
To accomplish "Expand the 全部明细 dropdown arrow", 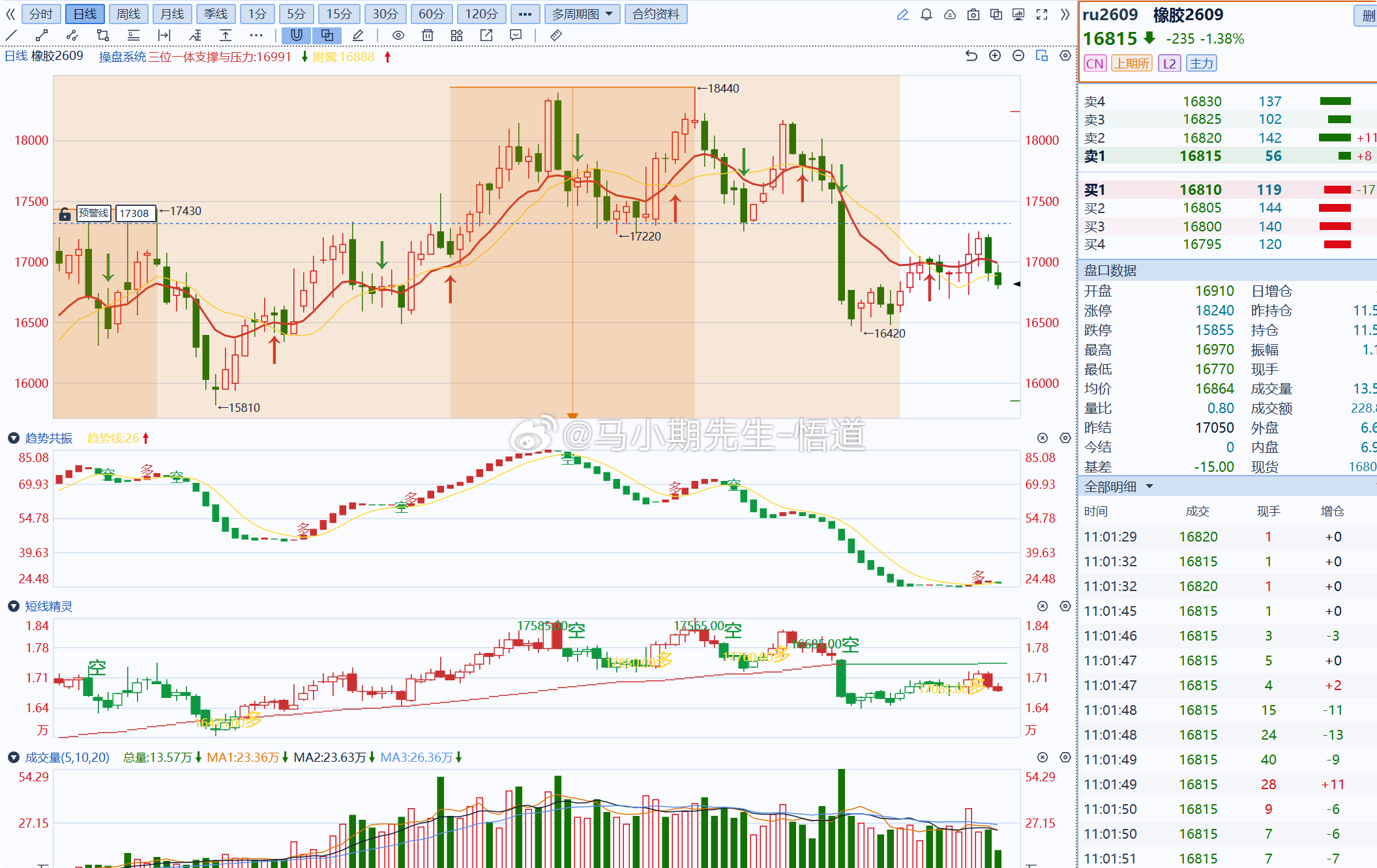I will click(x=1149, y=486).
